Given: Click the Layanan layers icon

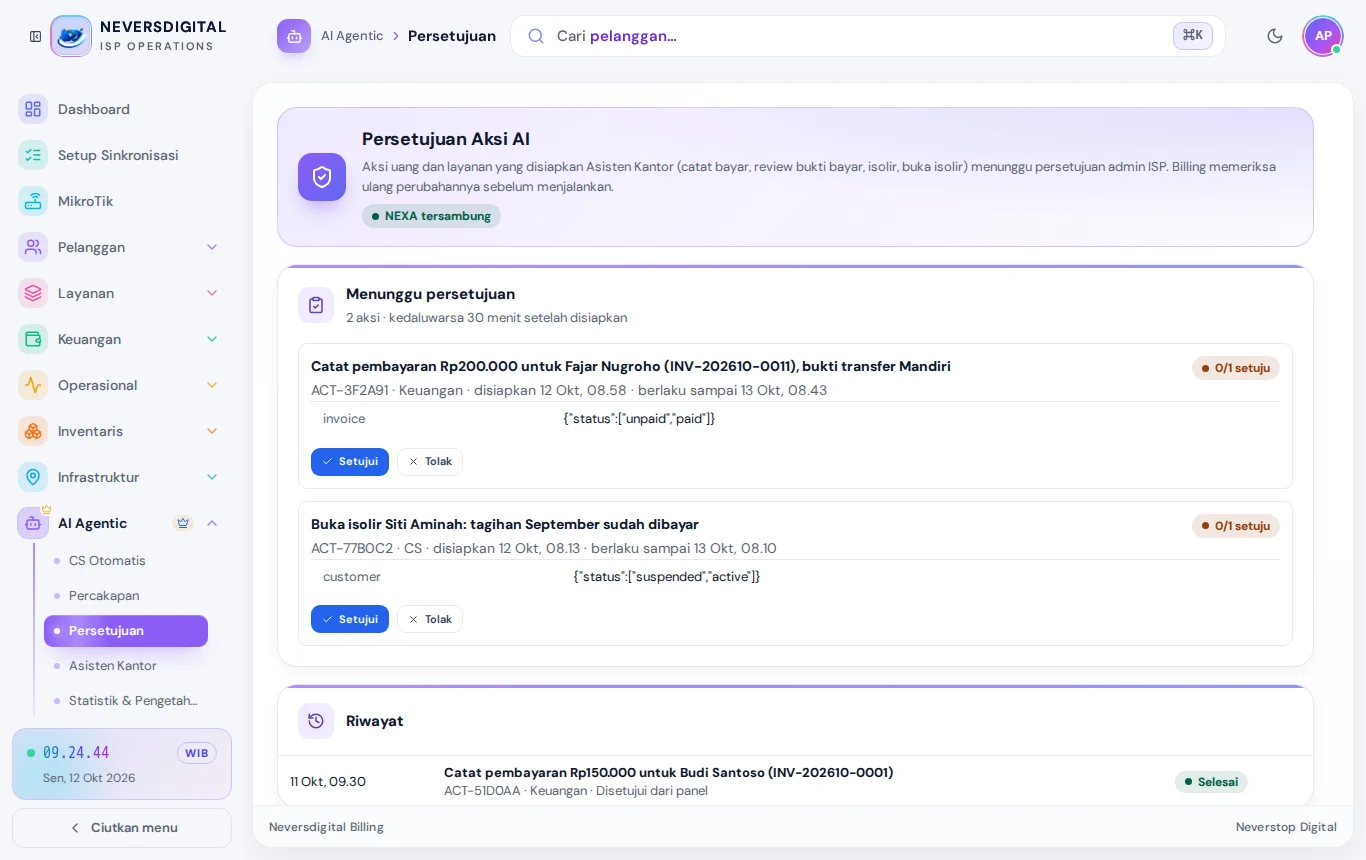Looking at the screenshot, I should tap(33, 293).
